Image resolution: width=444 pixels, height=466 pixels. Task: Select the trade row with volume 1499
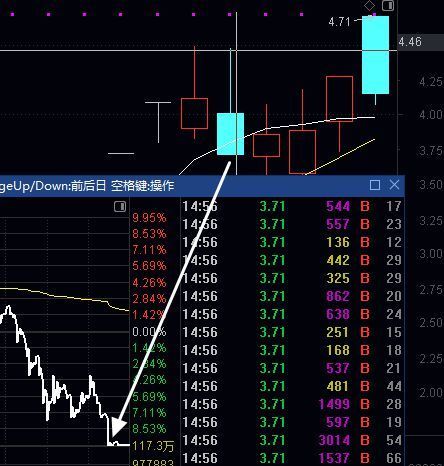click(x=292, y=404)
